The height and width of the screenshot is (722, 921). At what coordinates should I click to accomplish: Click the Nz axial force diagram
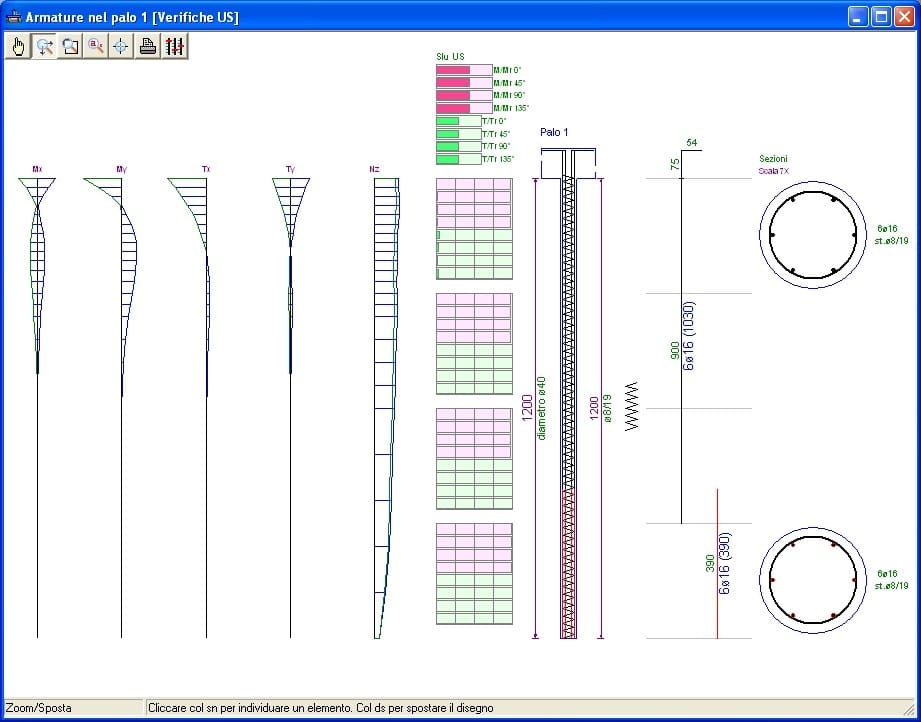coord(387,400)
